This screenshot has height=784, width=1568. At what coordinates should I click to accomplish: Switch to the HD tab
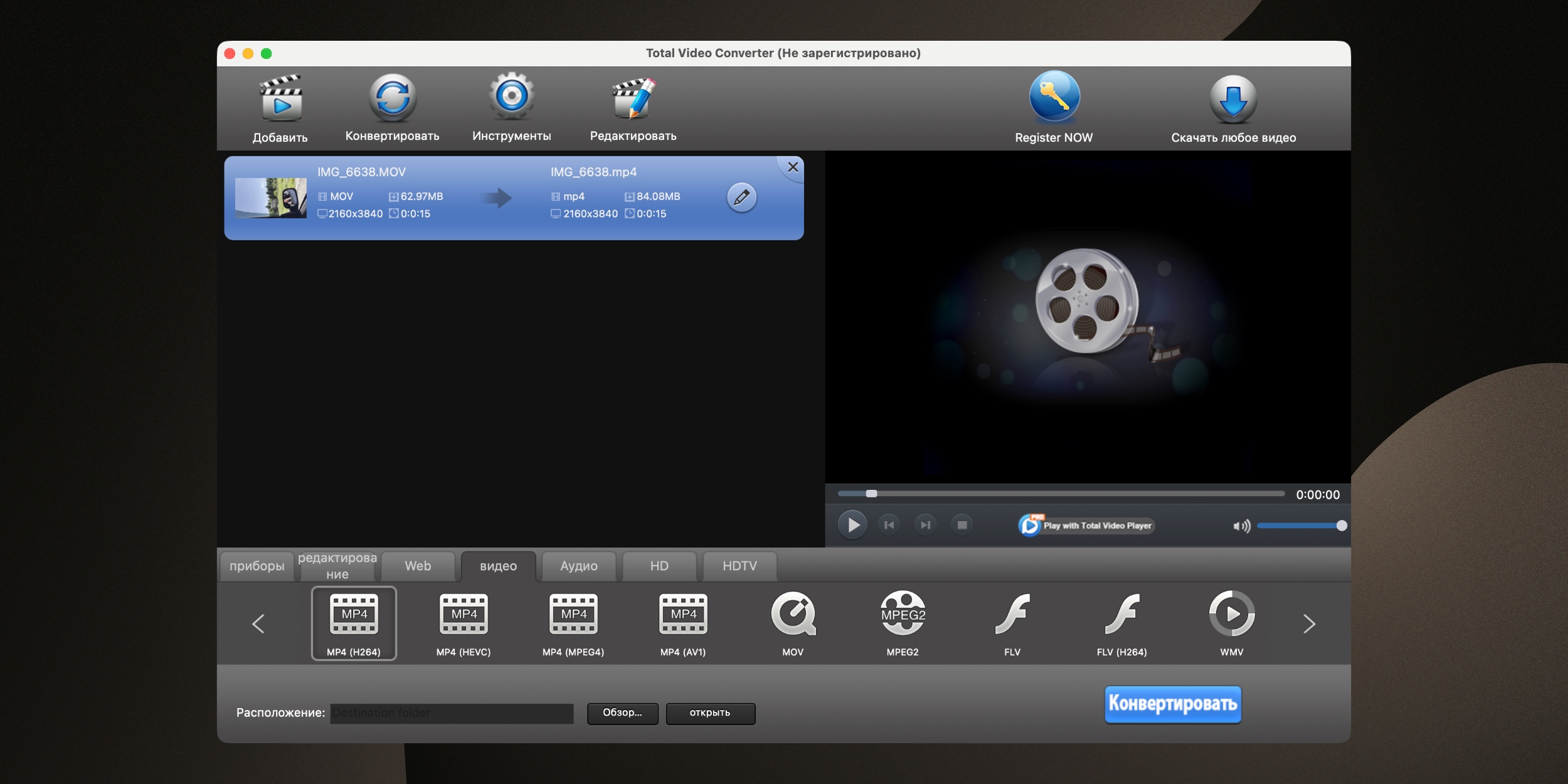[659, 566]
